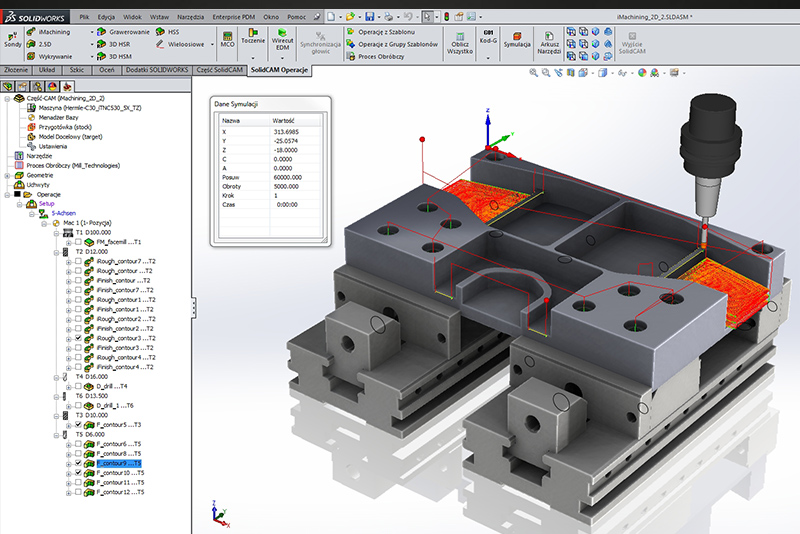Click the section view icon
Viewport: 800px width, 534px height.
coord(571,73)
